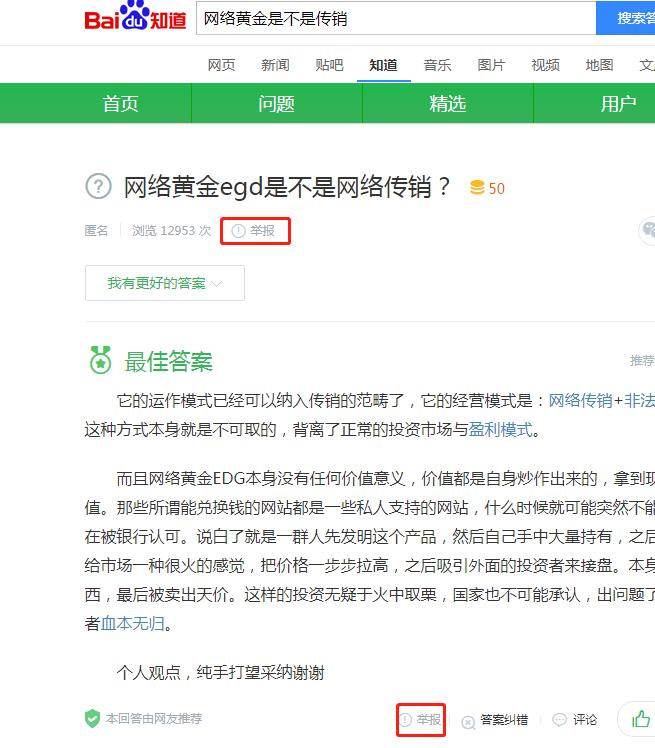Open the 新闻 search tab
Screen dimensions: 655x748
275,65
